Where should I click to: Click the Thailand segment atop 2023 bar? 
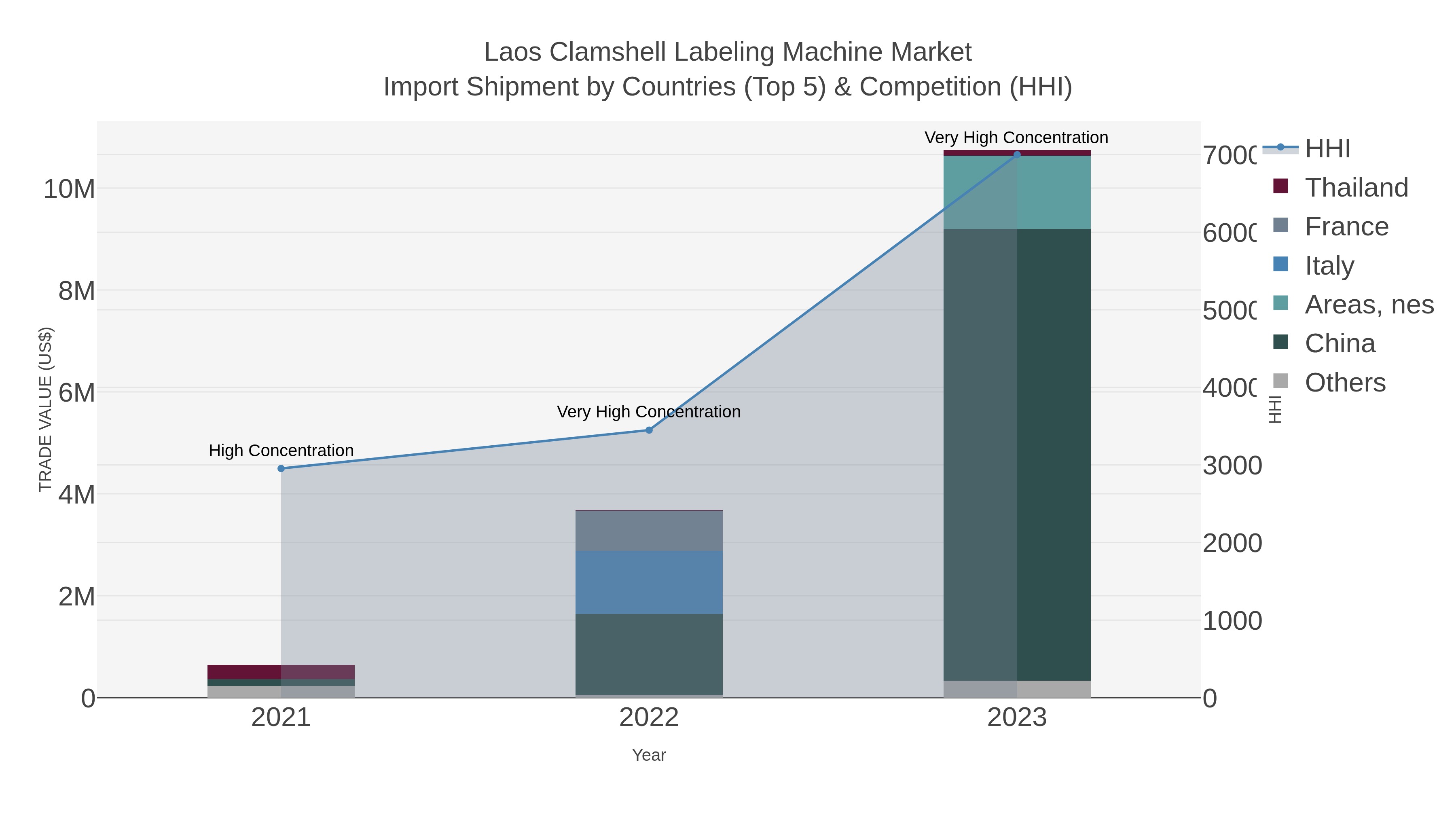point(1017,153)
